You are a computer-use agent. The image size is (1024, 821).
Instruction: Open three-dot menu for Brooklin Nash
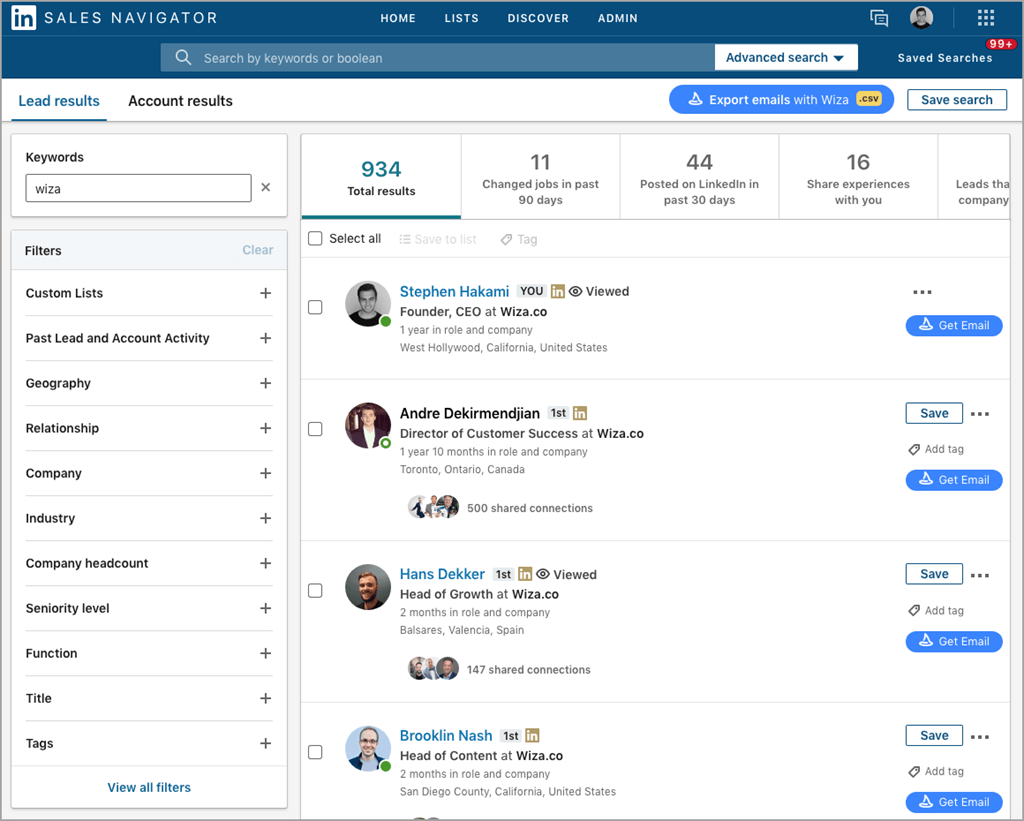980,737
